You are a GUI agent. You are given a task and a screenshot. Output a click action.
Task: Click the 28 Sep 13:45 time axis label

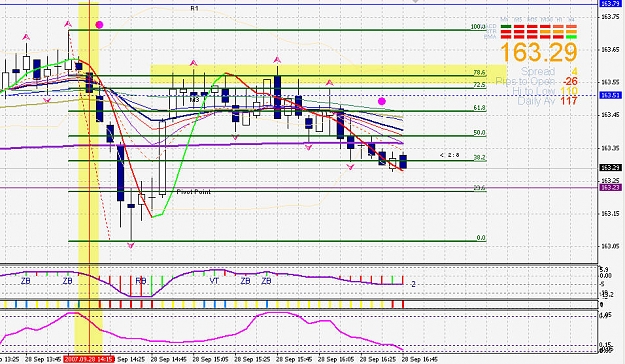pyautogui.click(x=43, y=359)
